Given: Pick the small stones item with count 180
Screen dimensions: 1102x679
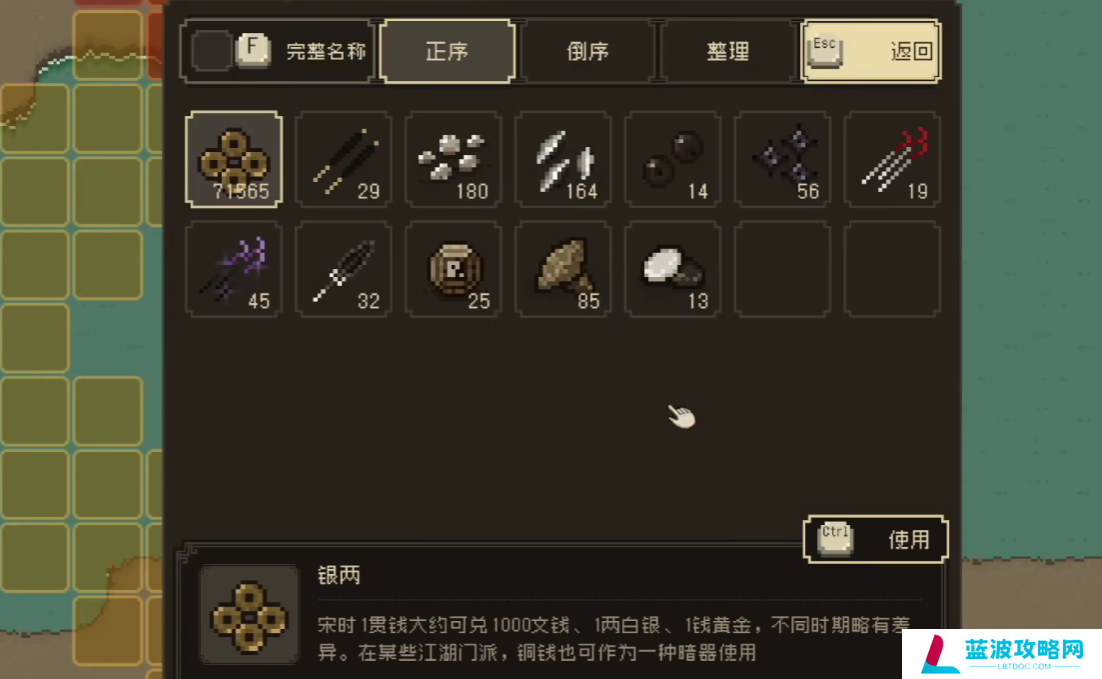Looking at the screenshot, I should (x=453, y=160).
